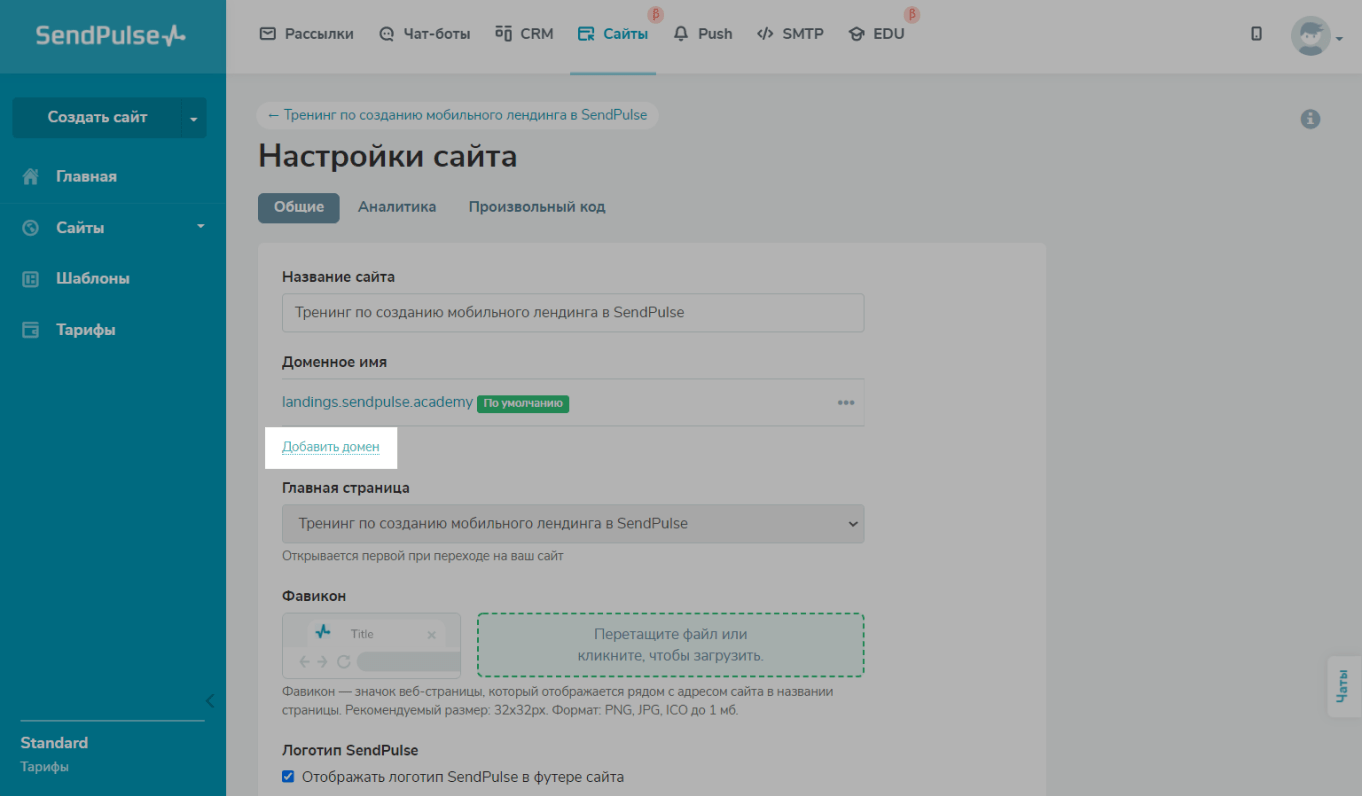Viewport: 1362px width, 796px height.
Task: Switch to the Analytics tab
Action: click(x=397, y=207)
